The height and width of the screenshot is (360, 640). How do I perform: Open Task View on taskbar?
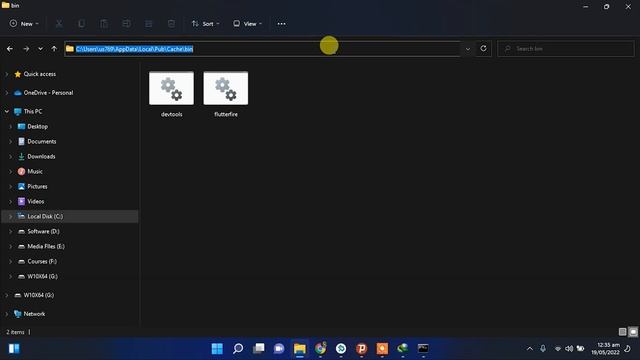tap(258, 349)
